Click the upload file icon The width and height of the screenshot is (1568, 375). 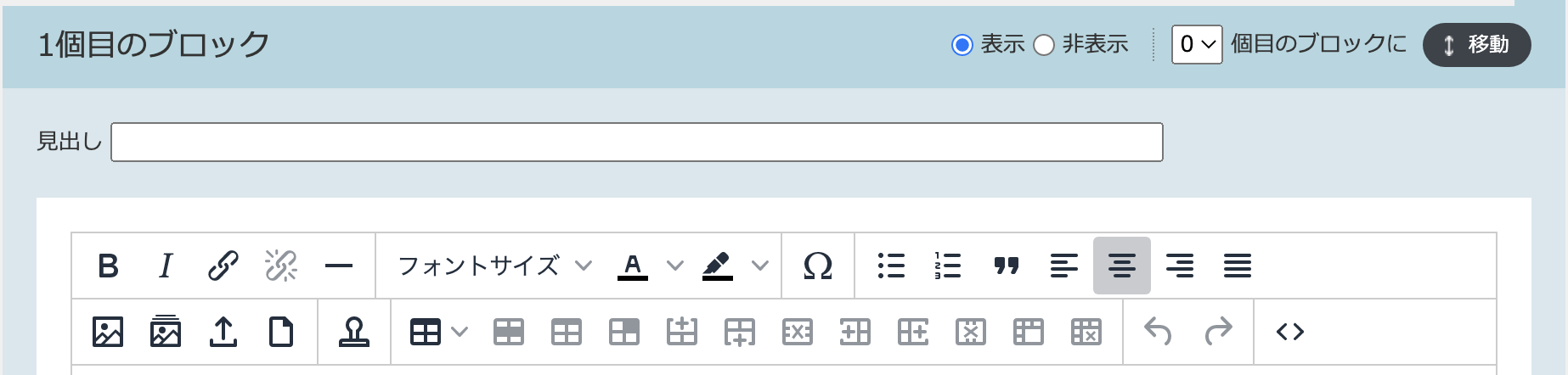point(223,332)
